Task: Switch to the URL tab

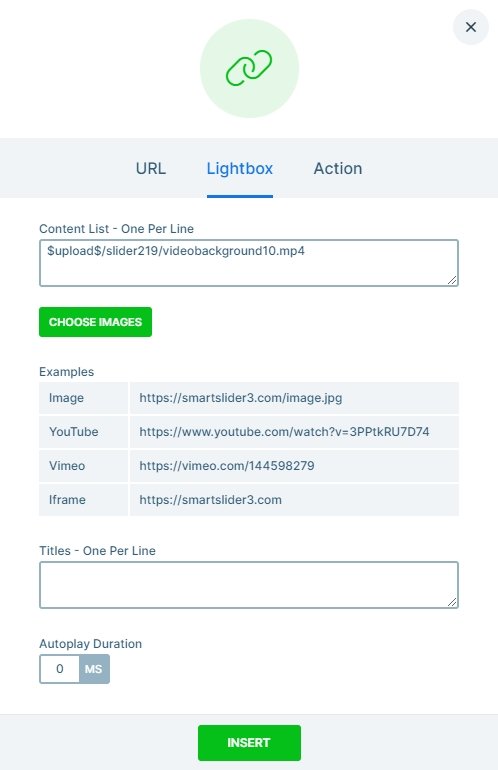Action: [x=151, y=168]
